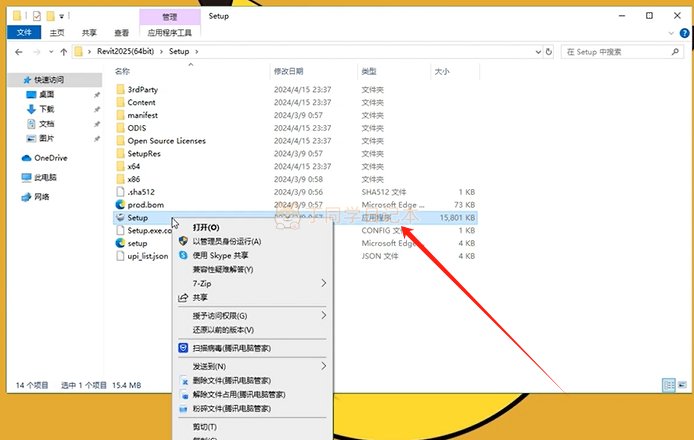The width and height of the screenshot is (694, 440).
Task: Choose 打开(O) in context menu
Action: click(x=206, y=228)
